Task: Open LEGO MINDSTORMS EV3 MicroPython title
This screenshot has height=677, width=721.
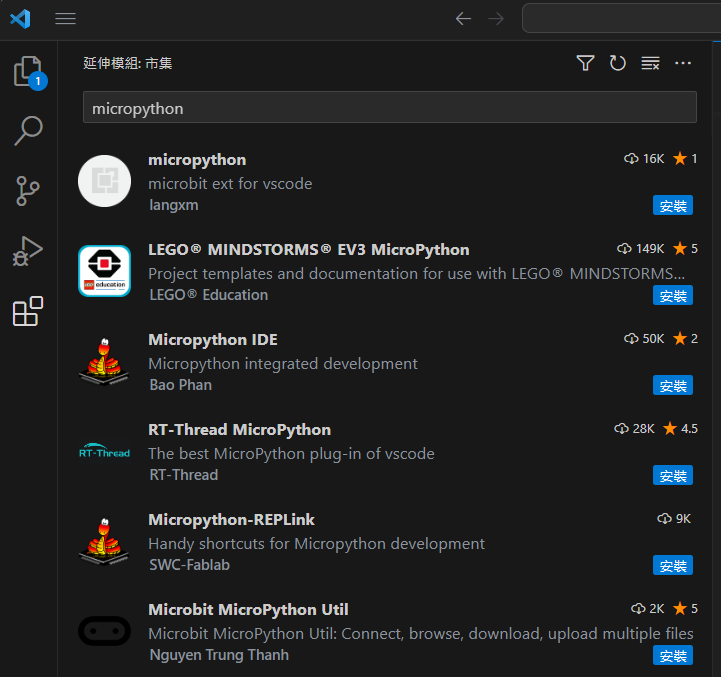Action: click(309, 250)
